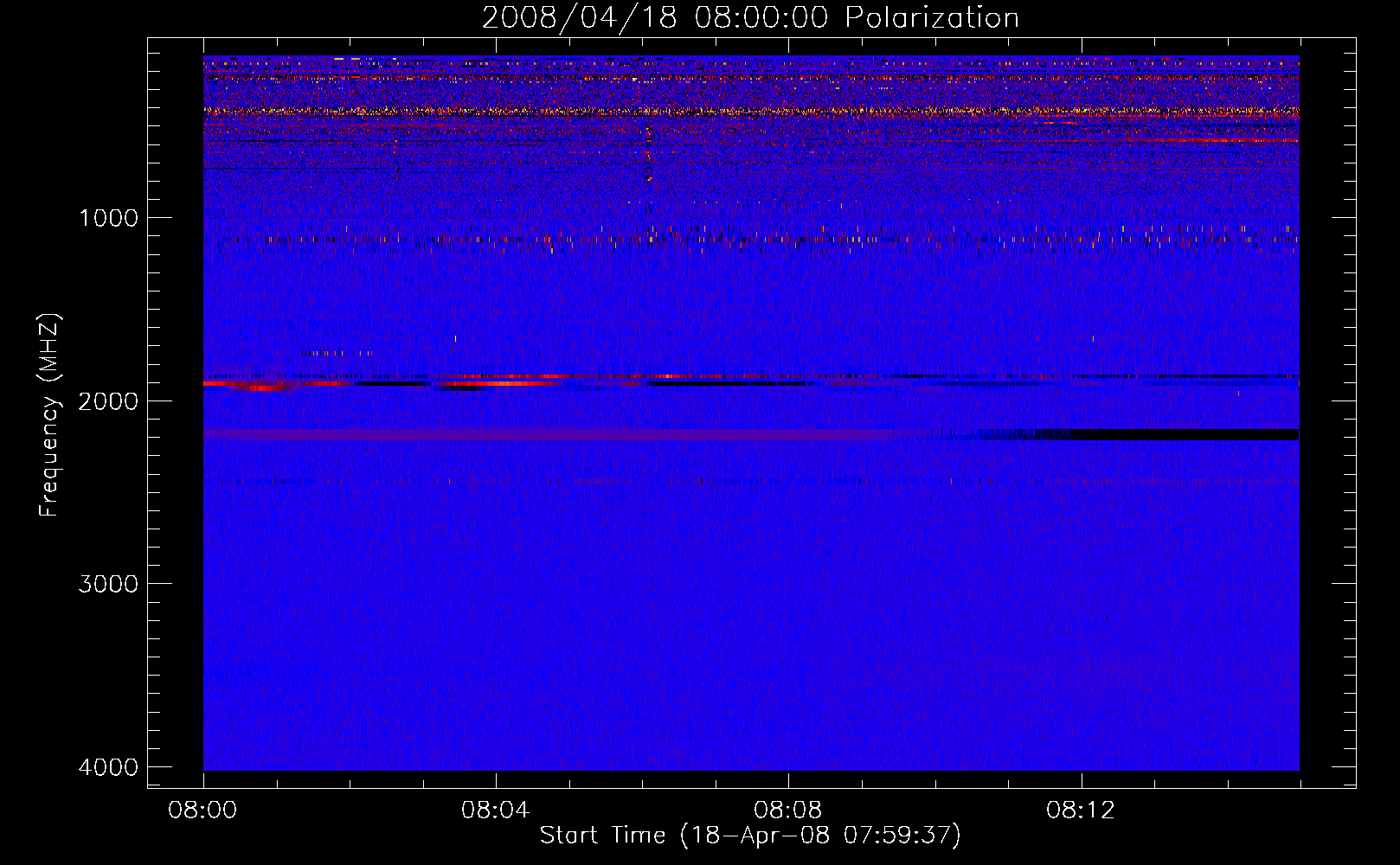1400x865 pixels.
Task: Click the 08:00 time tick label
Action: (x=203, y=811)
